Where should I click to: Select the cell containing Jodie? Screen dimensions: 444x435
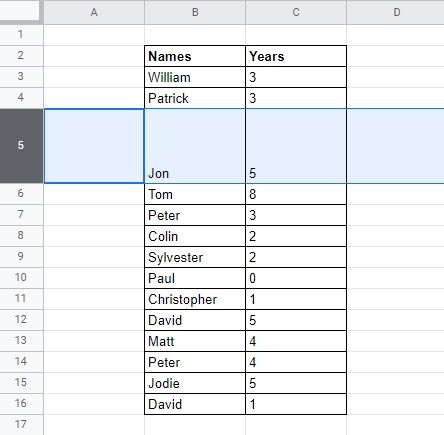(195, 383)
